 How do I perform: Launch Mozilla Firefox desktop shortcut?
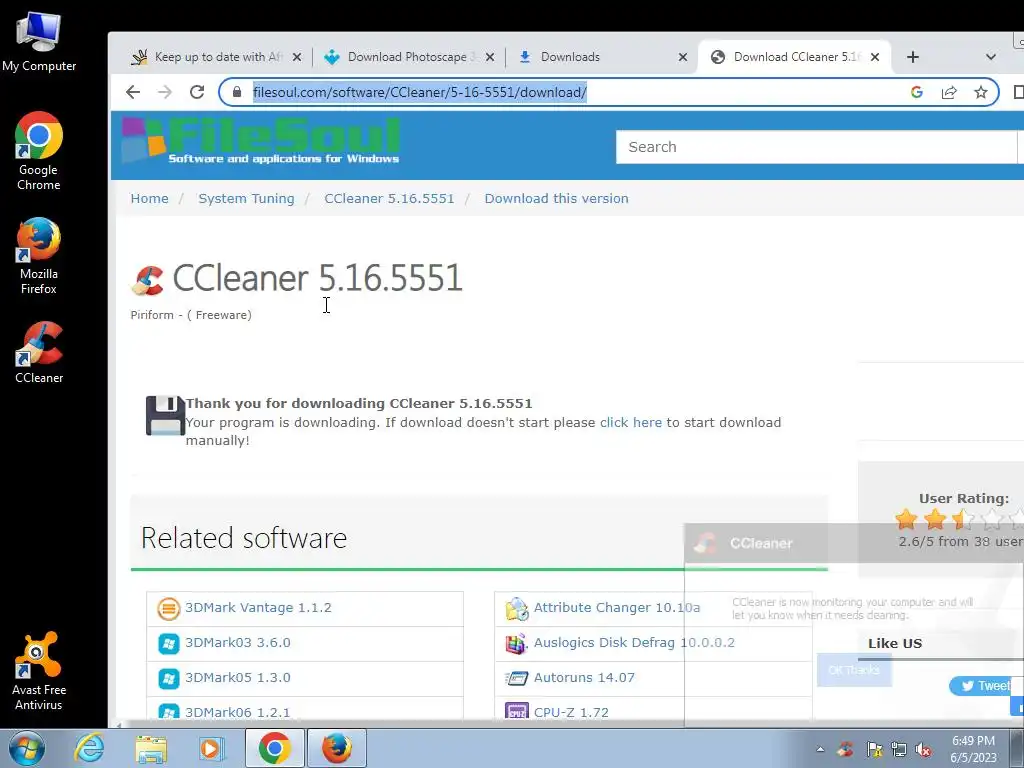39,256
